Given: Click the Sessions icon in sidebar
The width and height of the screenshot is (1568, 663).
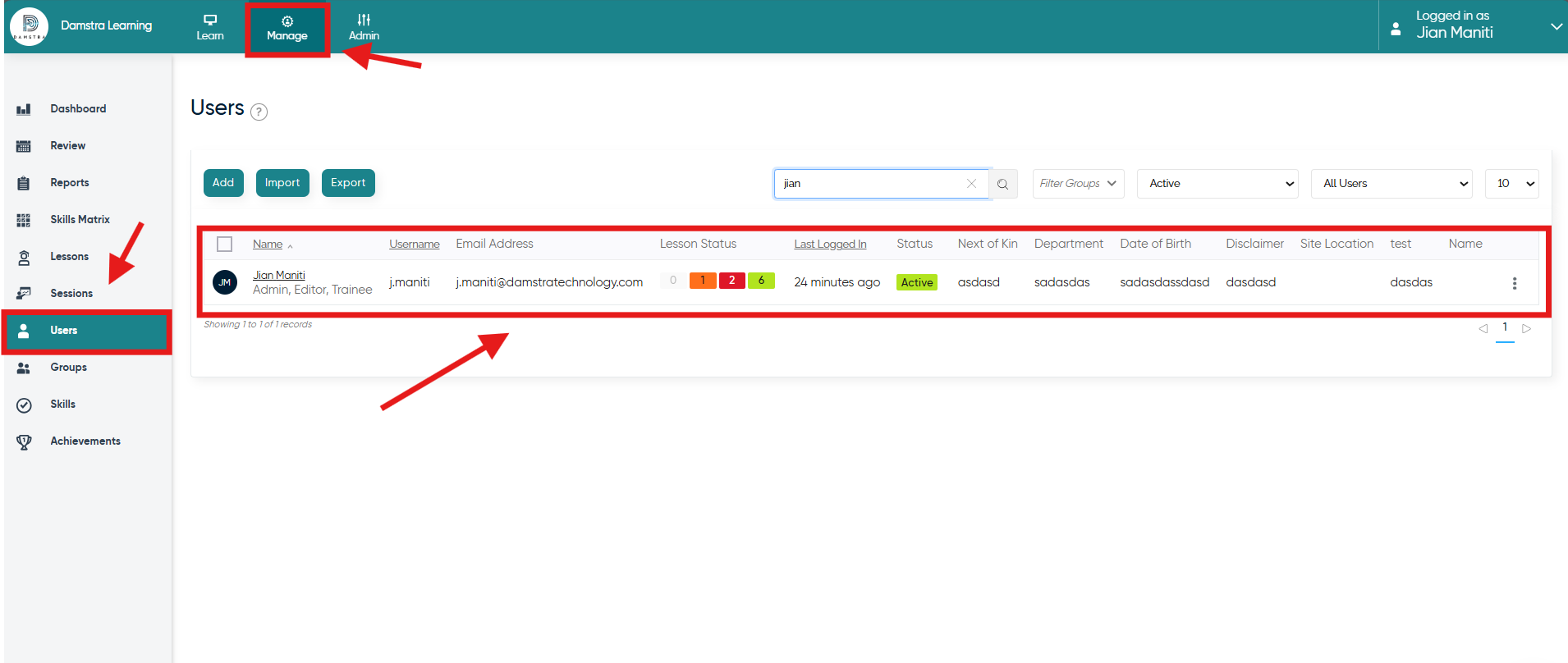Looking at the screenshot, I should [x=24, y=294].
